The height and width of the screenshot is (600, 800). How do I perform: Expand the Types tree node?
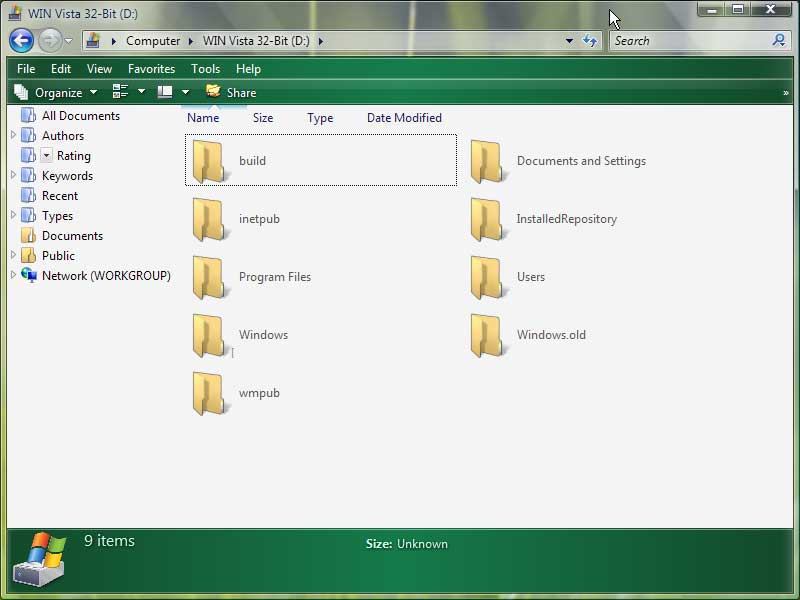coord(13,215)
